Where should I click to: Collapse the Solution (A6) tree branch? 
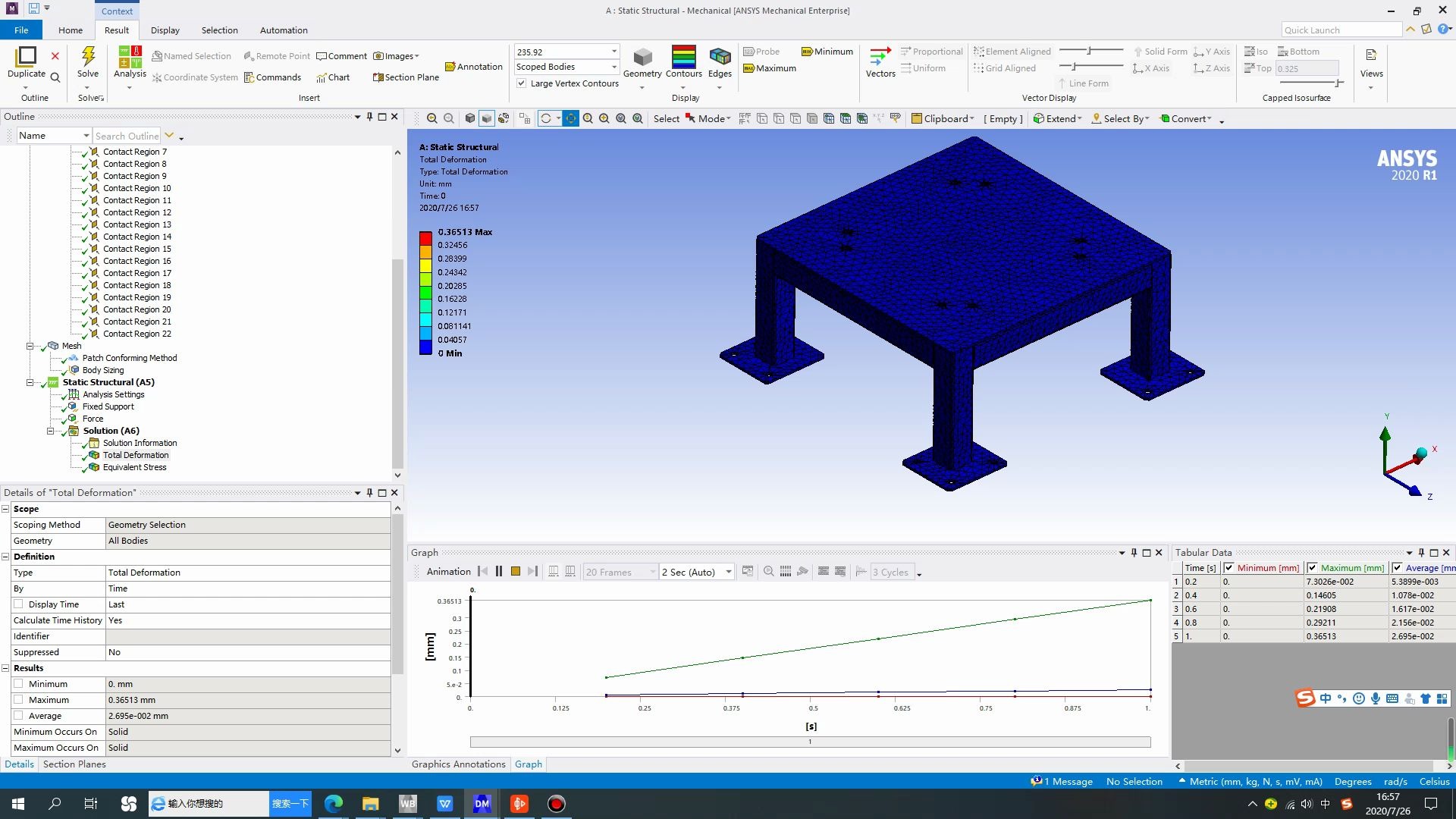50,431
